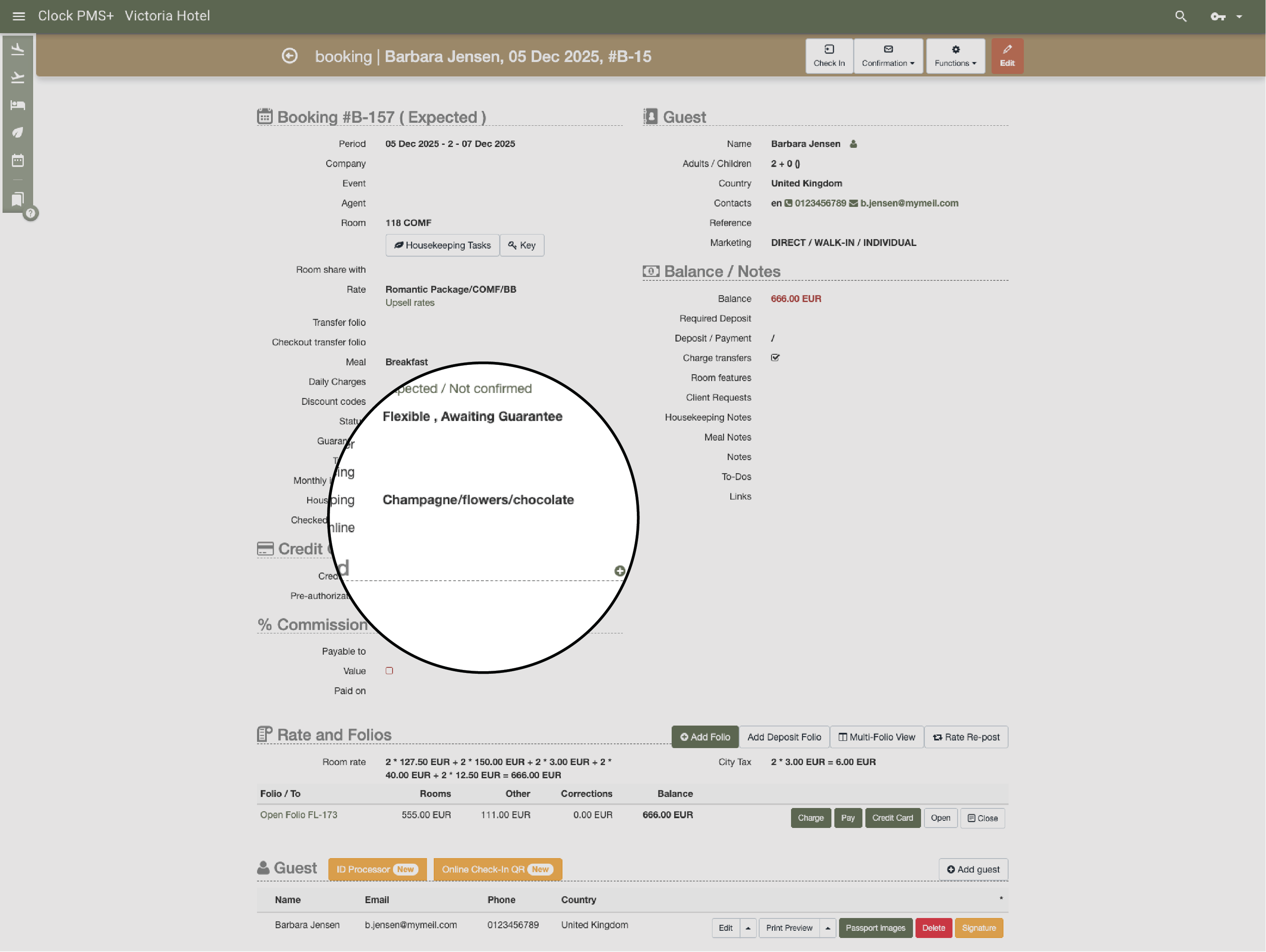Open folio FL-173 link

click(298, 815)
